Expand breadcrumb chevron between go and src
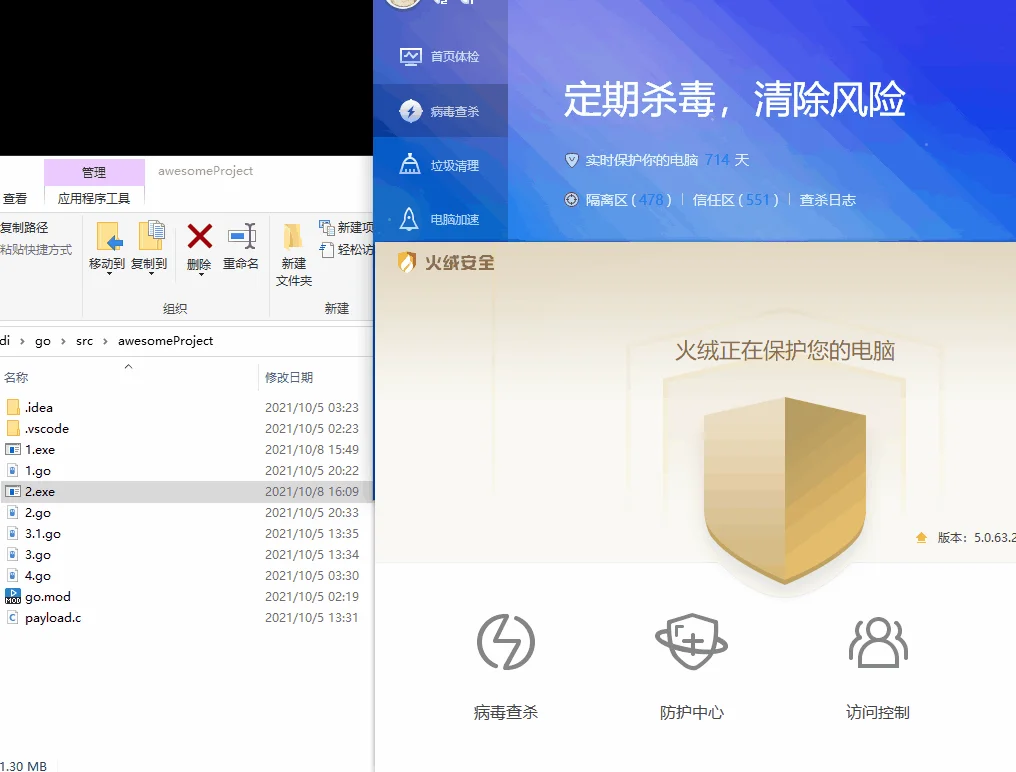The width and height of the screenshot is (1016, 772). [63, 341]
